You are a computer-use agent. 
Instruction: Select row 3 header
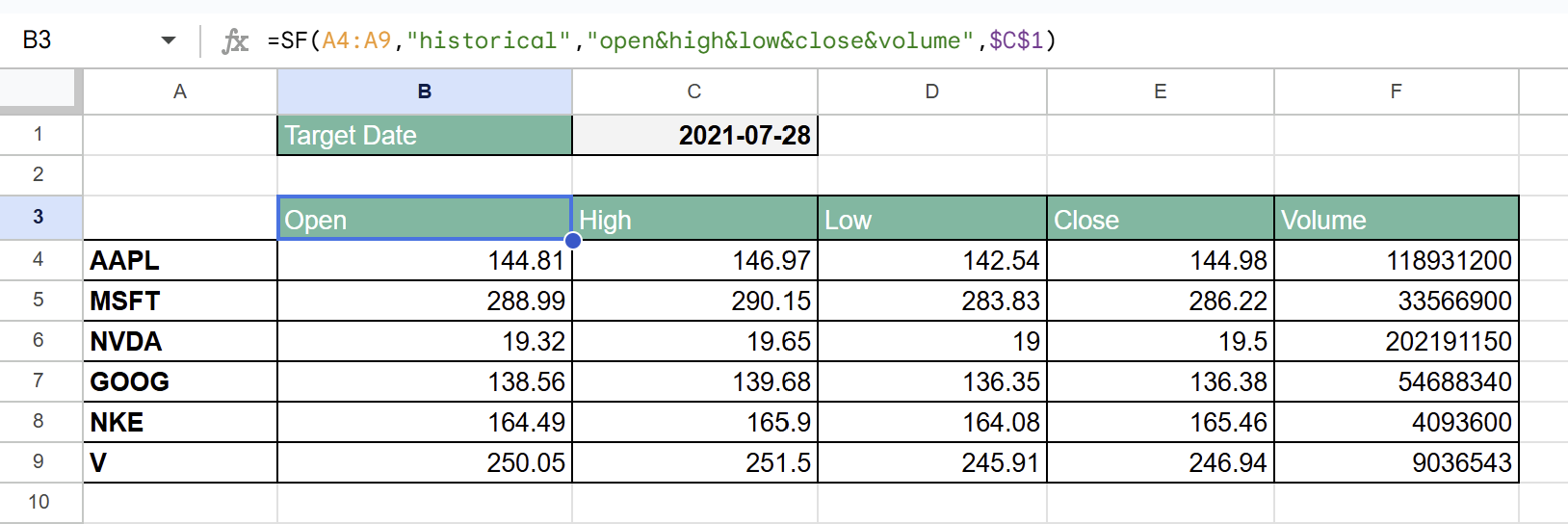[x=39, y=217]
